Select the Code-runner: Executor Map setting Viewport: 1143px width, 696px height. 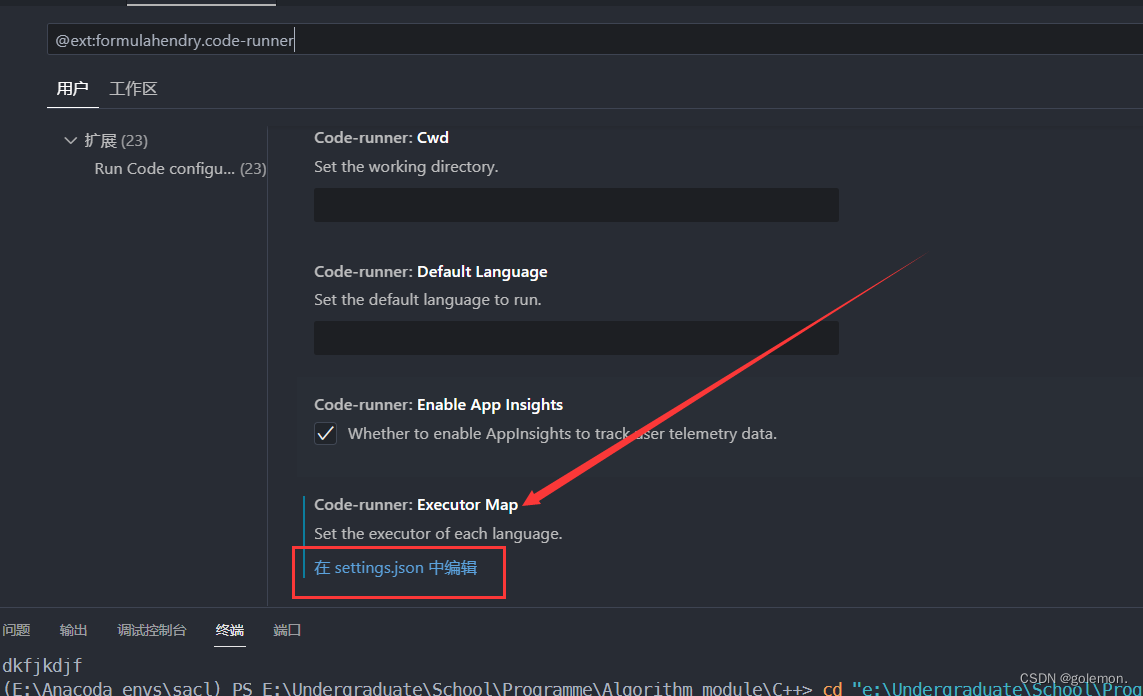coord(416,504)
